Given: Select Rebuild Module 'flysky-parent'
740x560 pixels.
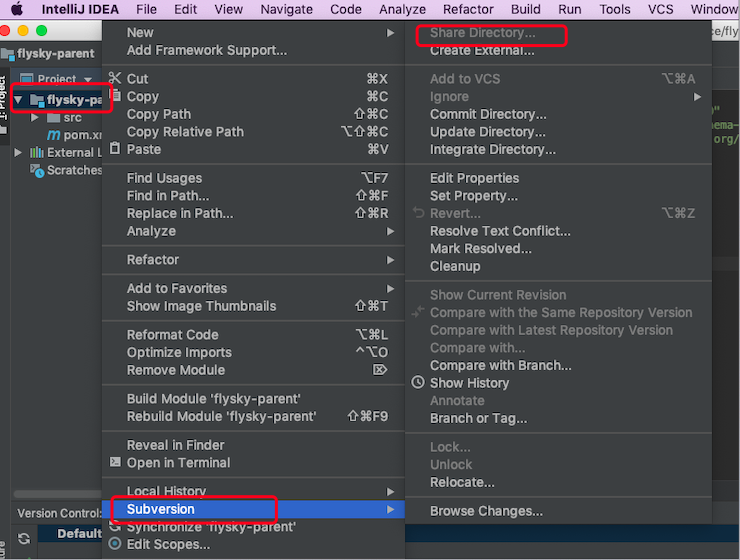Looking at the screenshot, I should 253,417.
